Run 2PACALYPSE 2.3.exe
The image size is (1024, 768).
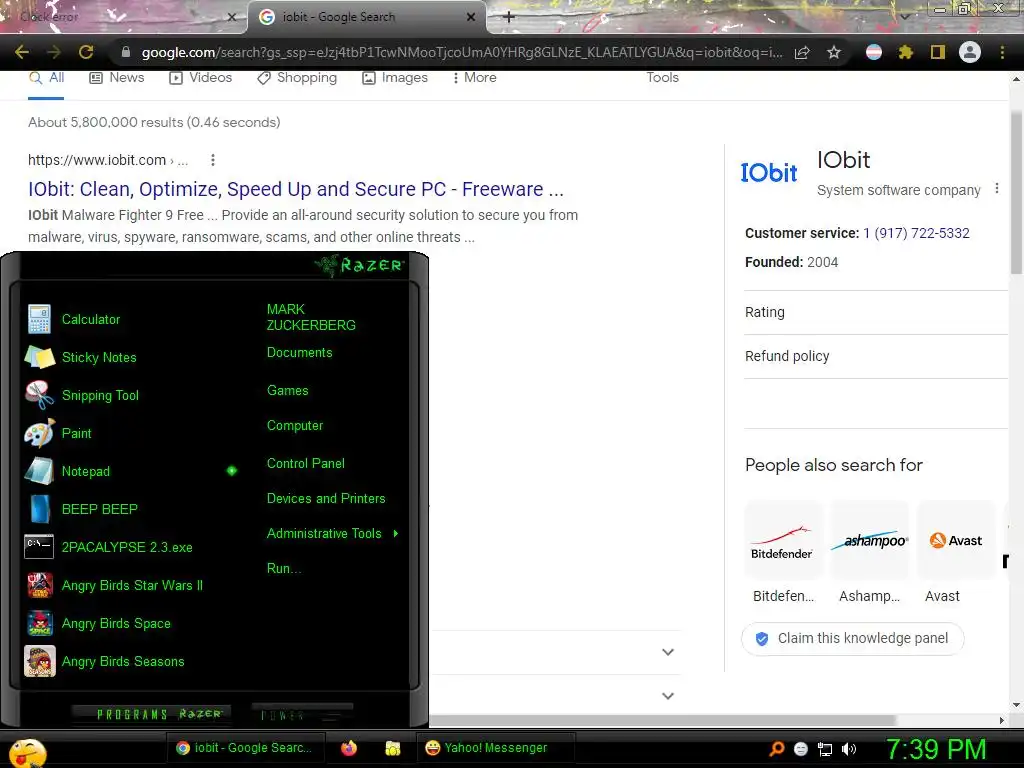[127, 547]
